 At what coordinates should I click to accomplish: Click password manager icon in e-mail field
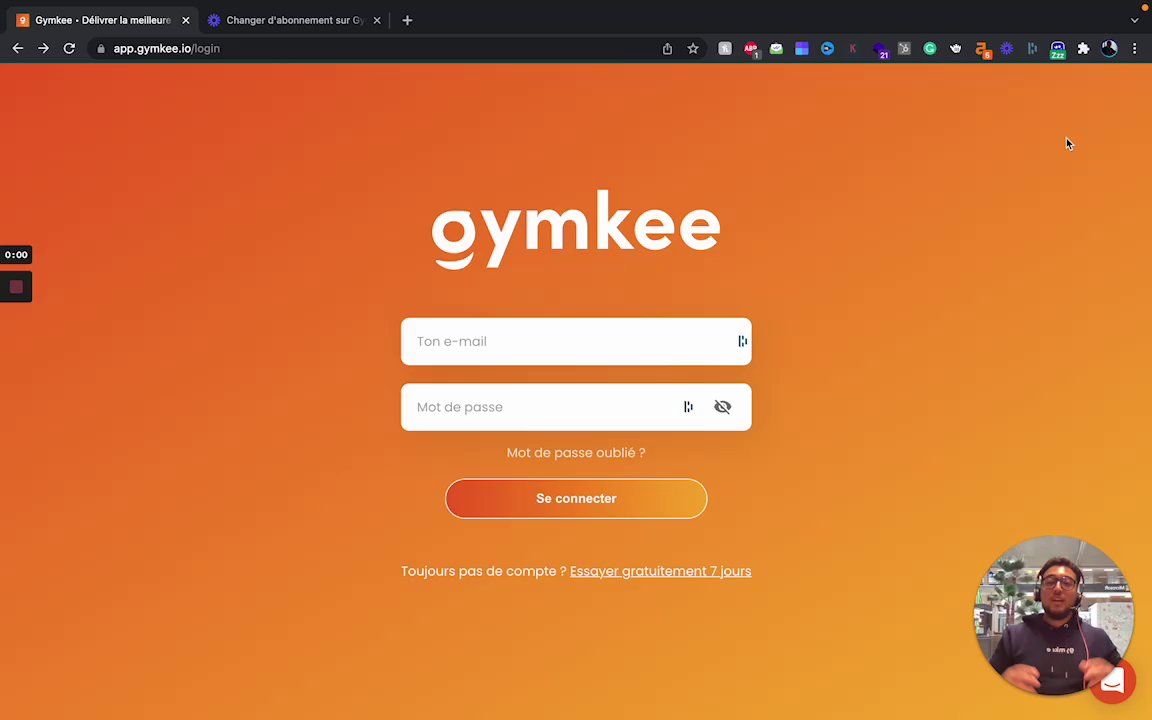(742, 341)
